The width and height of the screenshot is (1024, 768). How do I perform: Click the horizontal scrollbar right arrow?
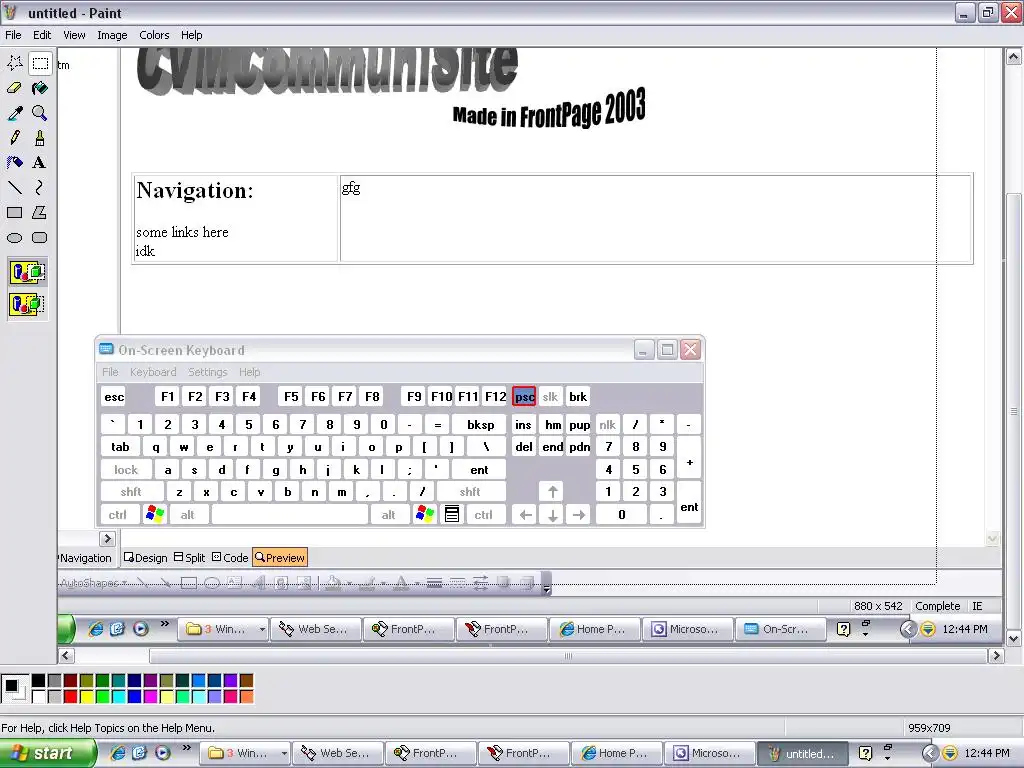click(996, 655)
